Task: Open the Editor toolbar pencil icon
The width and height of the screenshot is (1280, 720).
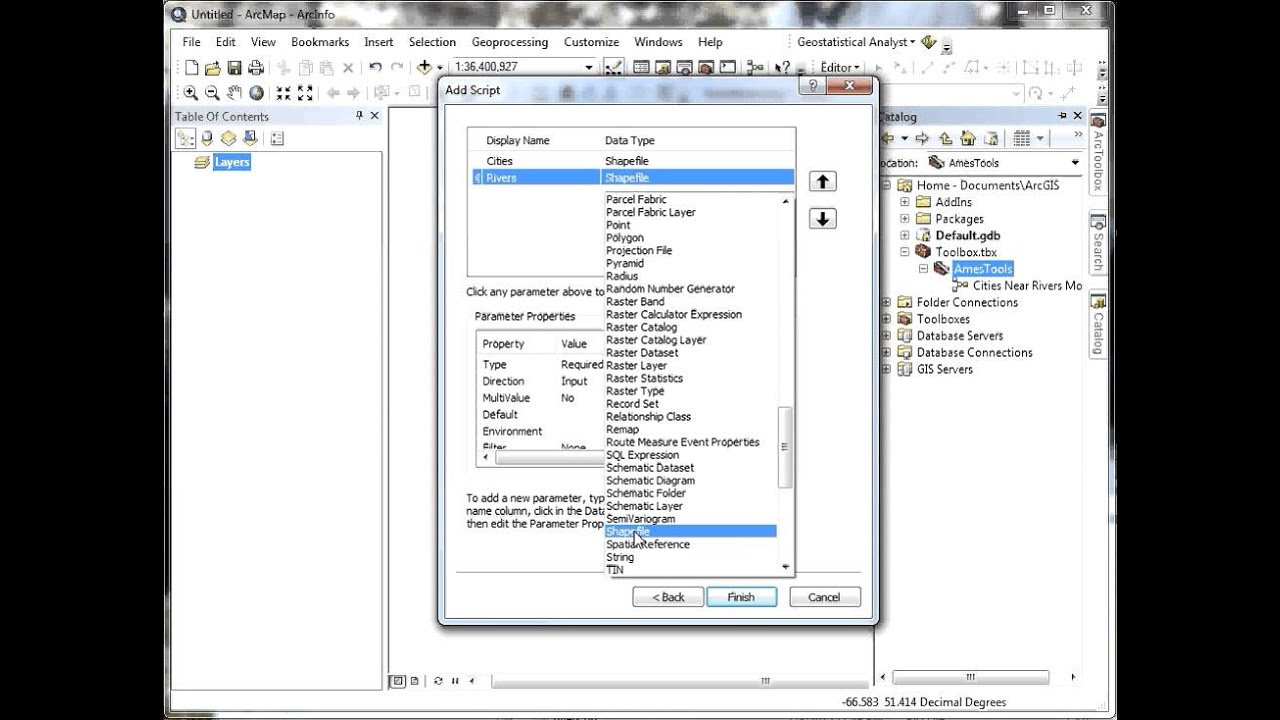Action: (x=613, y=68)
